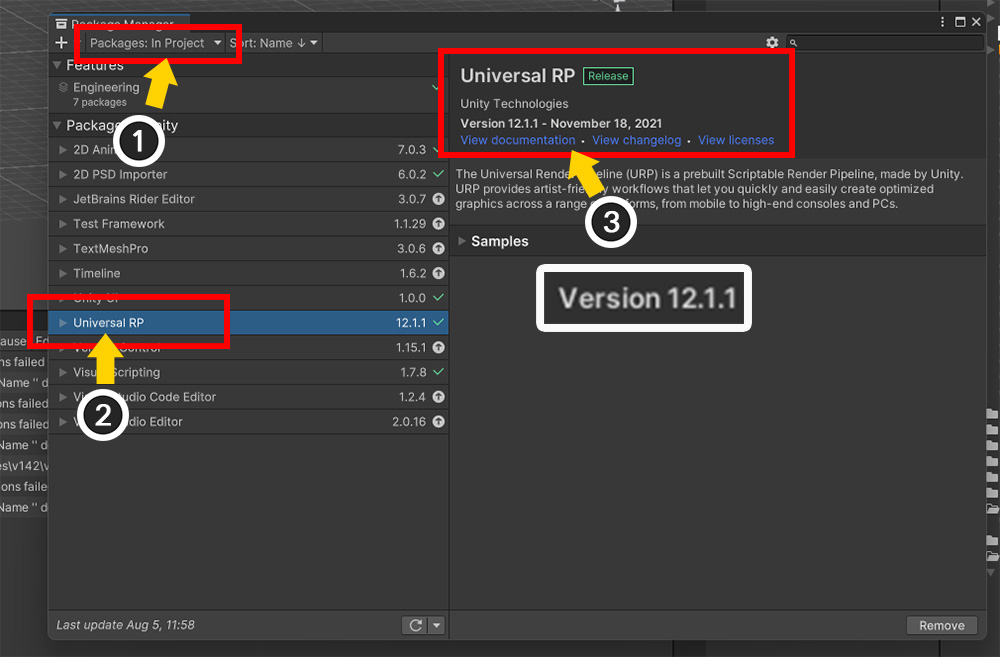
Task: Click update icon for TextMeshPro
Action: 439,249
